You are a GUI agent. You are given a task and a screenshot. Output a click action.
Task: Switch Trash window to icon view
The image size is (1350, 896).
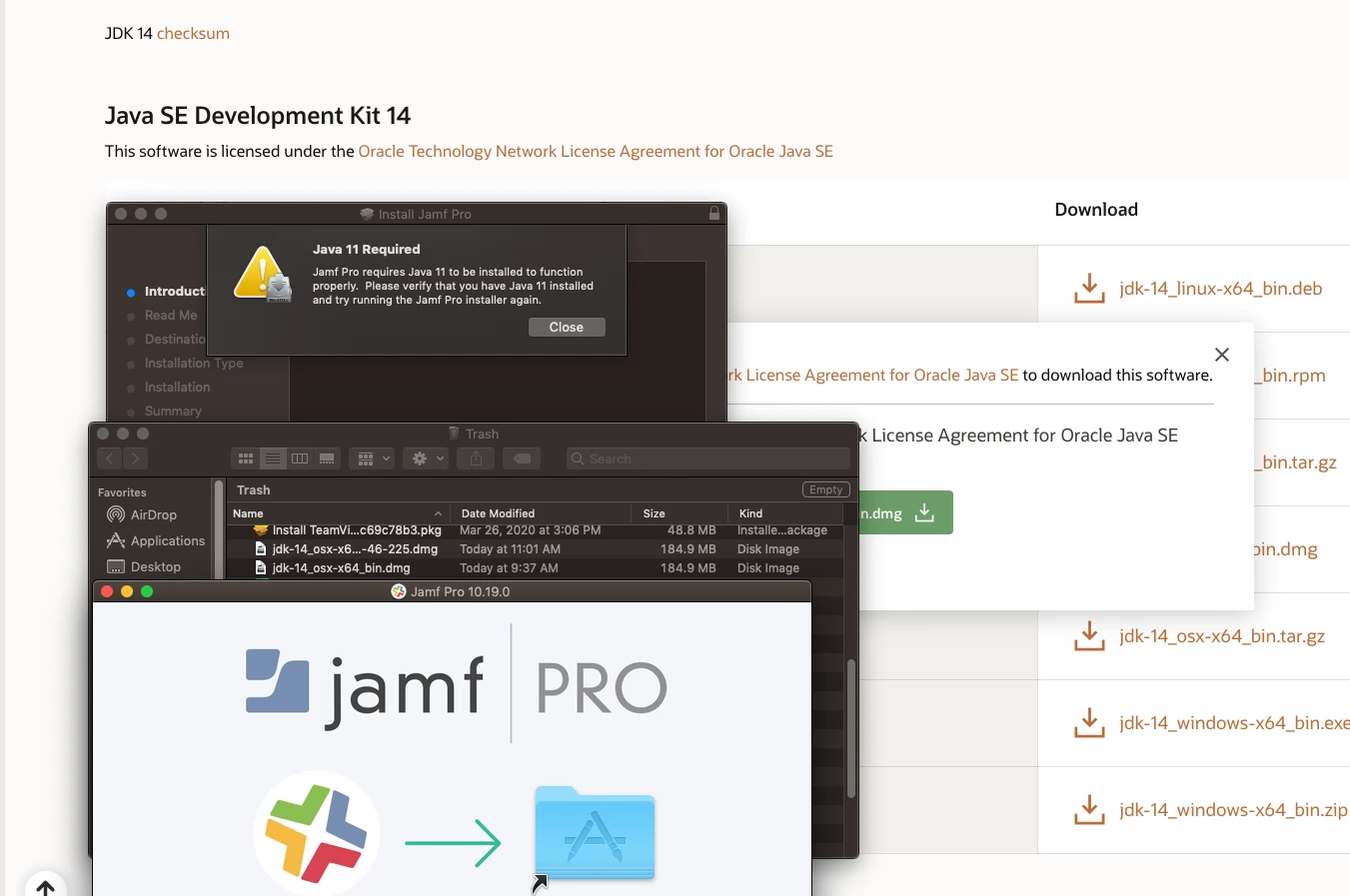pyautogui.click(x=245, y=458)
